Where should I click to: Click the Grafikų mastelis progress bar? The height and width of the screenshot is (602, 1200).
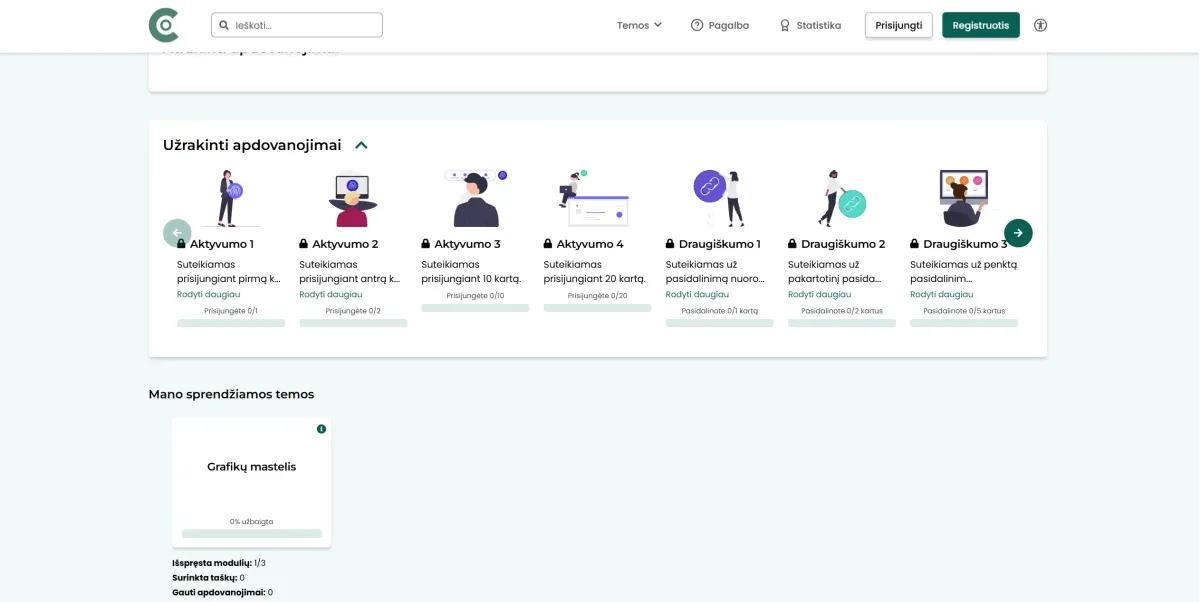click(251, 534)
